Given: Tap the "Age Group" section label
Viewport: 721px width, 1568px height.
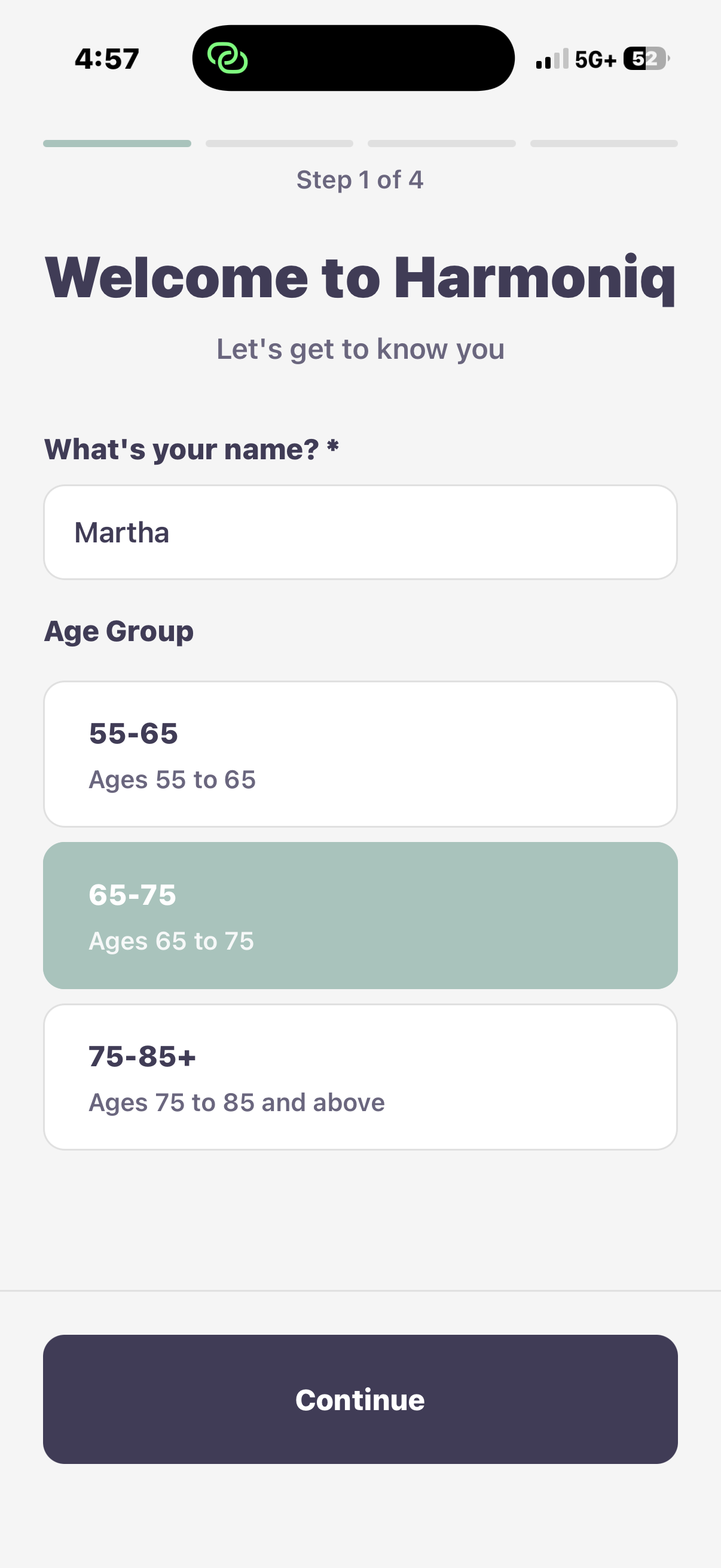Looking at the screenshot, I should (118, 632).
